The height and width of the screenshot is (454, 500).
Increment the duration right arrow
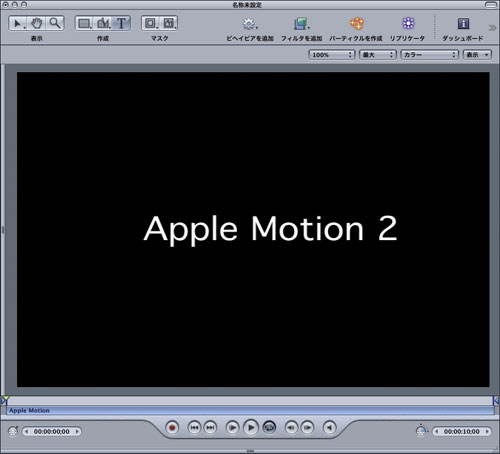(x=487, y=432)
